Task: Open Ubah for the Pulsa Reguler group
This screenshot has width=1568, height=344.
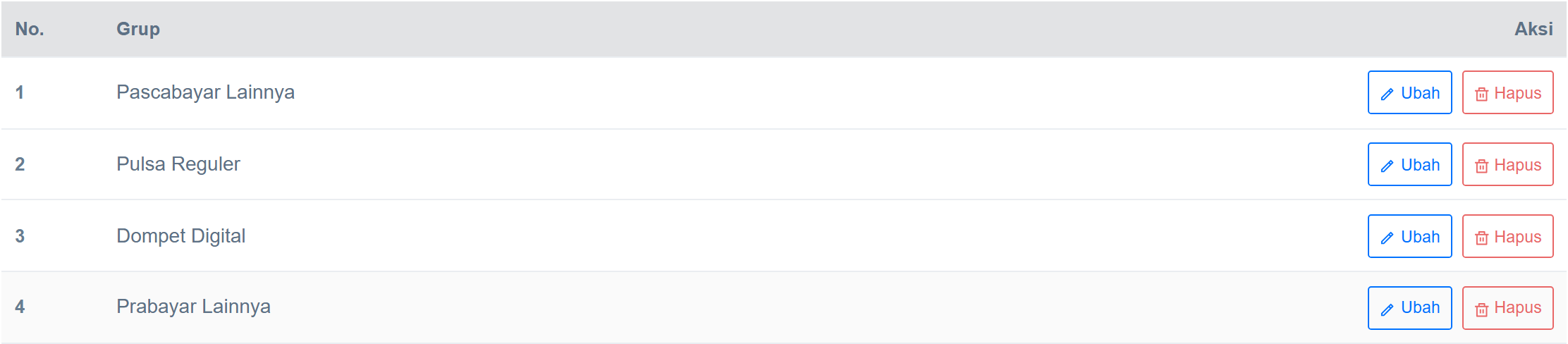Action: (1410, 164)
